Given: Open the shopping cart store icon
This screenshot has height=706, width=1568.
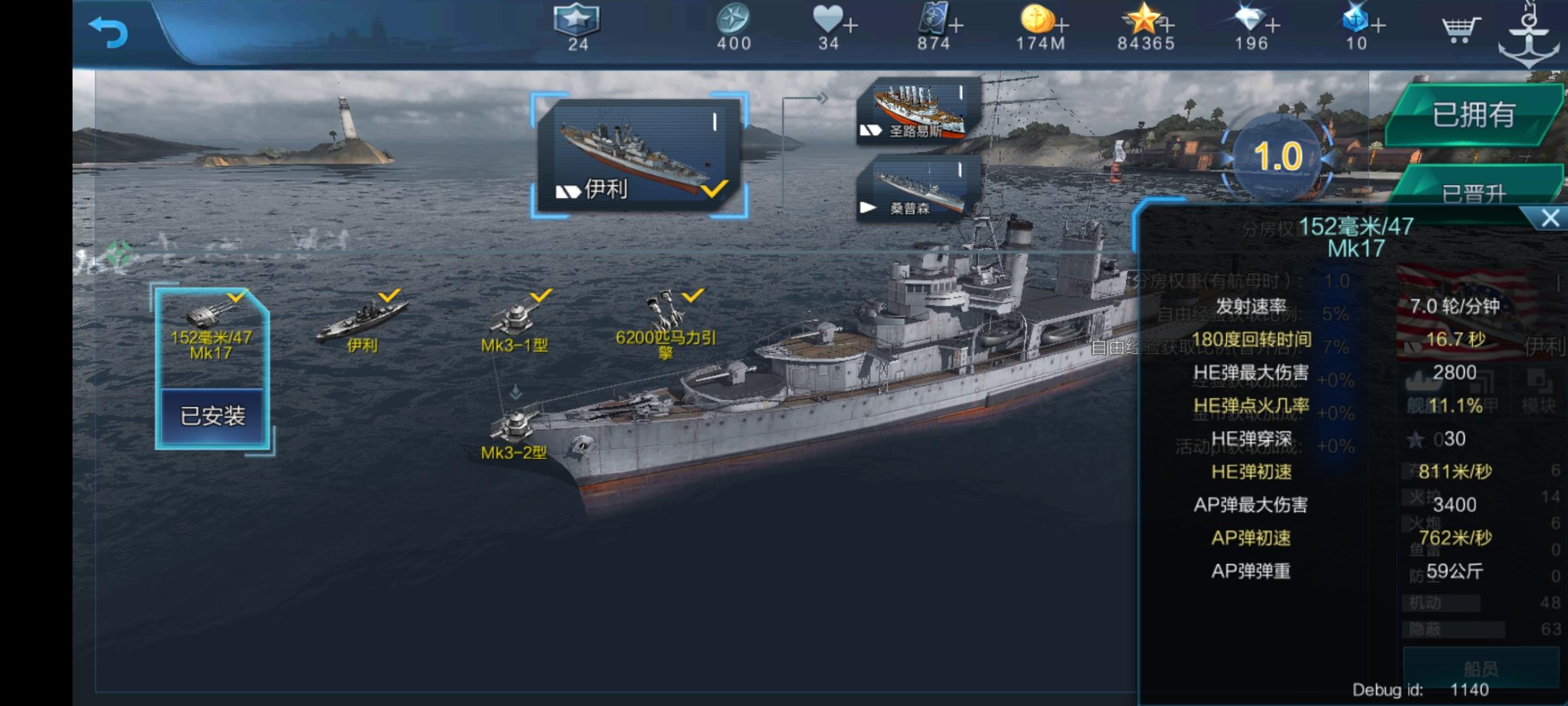Looking at the screenshot, I should point(1460,28).
